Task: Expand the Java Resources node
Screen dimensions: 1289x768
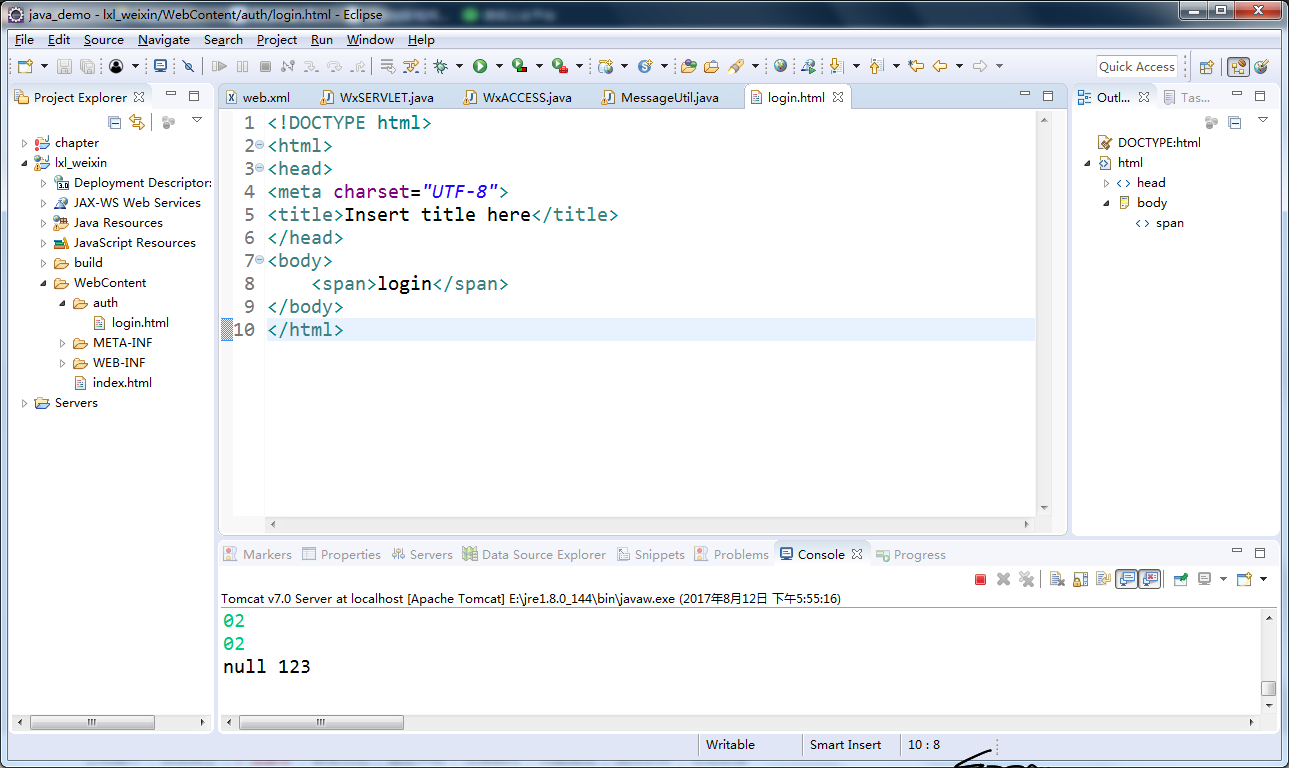Action: (44, 223)
